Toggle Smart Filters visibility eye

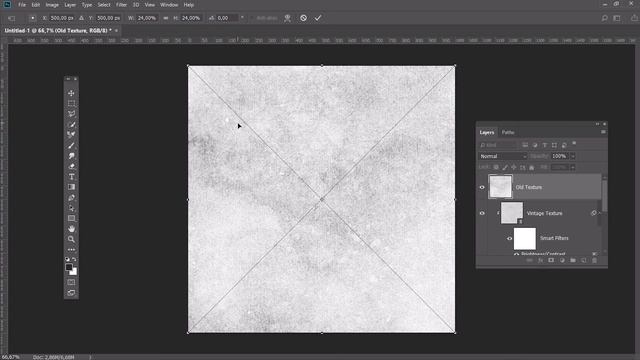509,238
